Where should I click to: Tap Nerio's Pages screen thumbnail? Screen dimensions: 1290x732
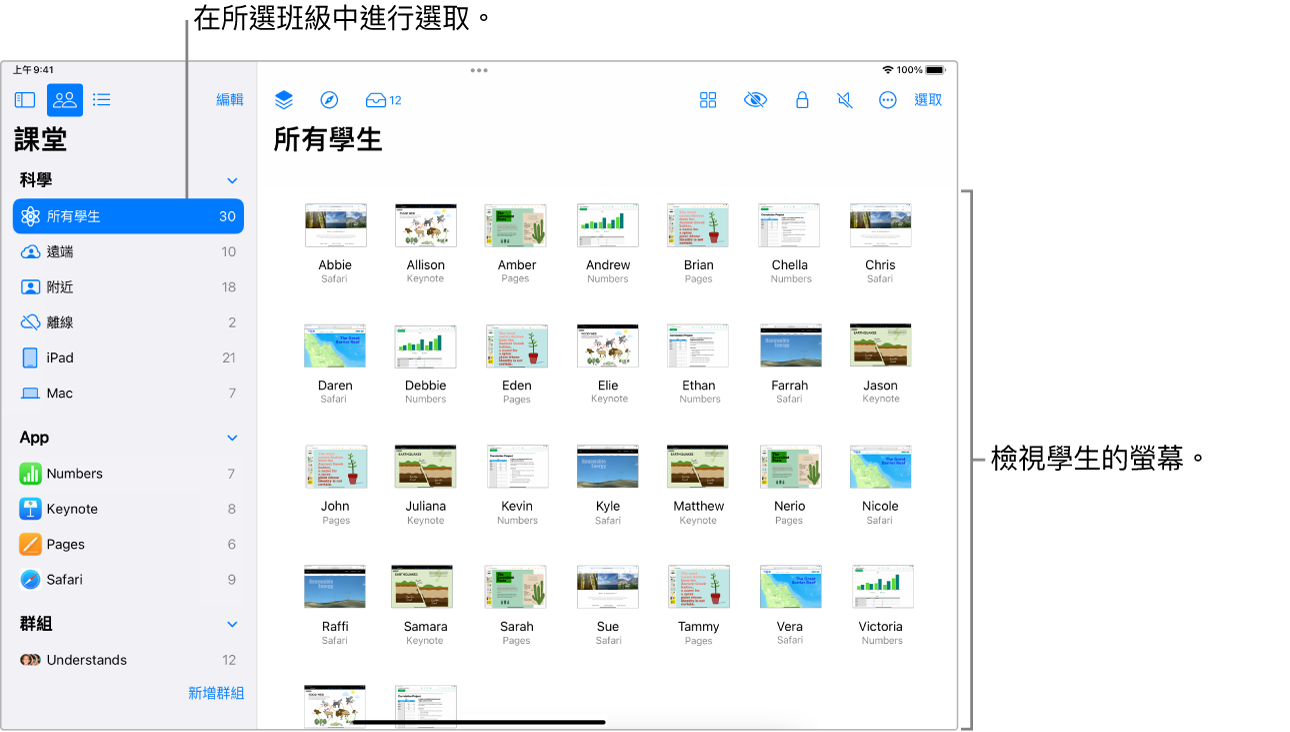coord(789,466)
